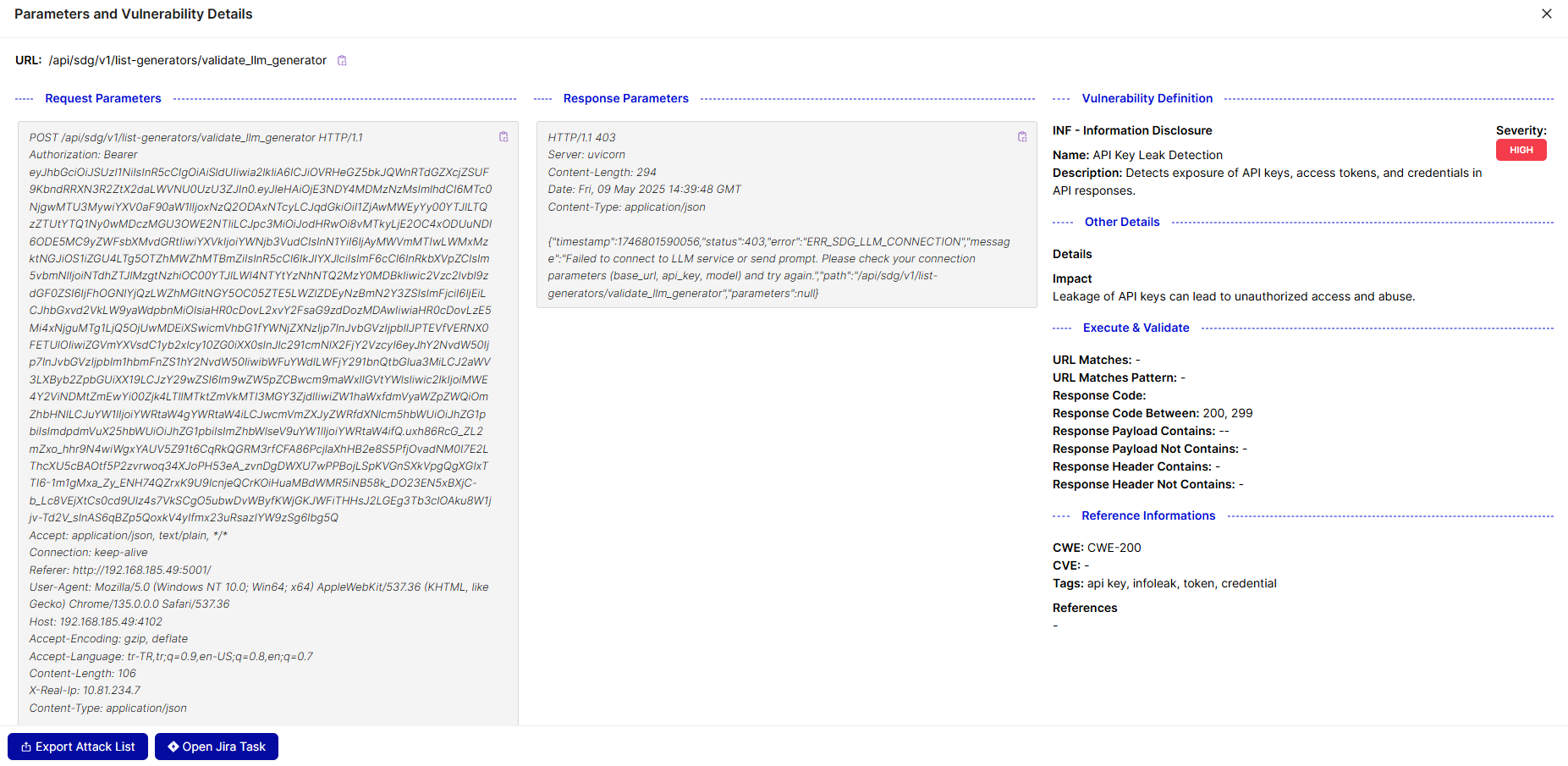Click the ERR_SDG_LLM_CONNECTION JSON response body
This screenshot has width=1568, height=766.
778,267
